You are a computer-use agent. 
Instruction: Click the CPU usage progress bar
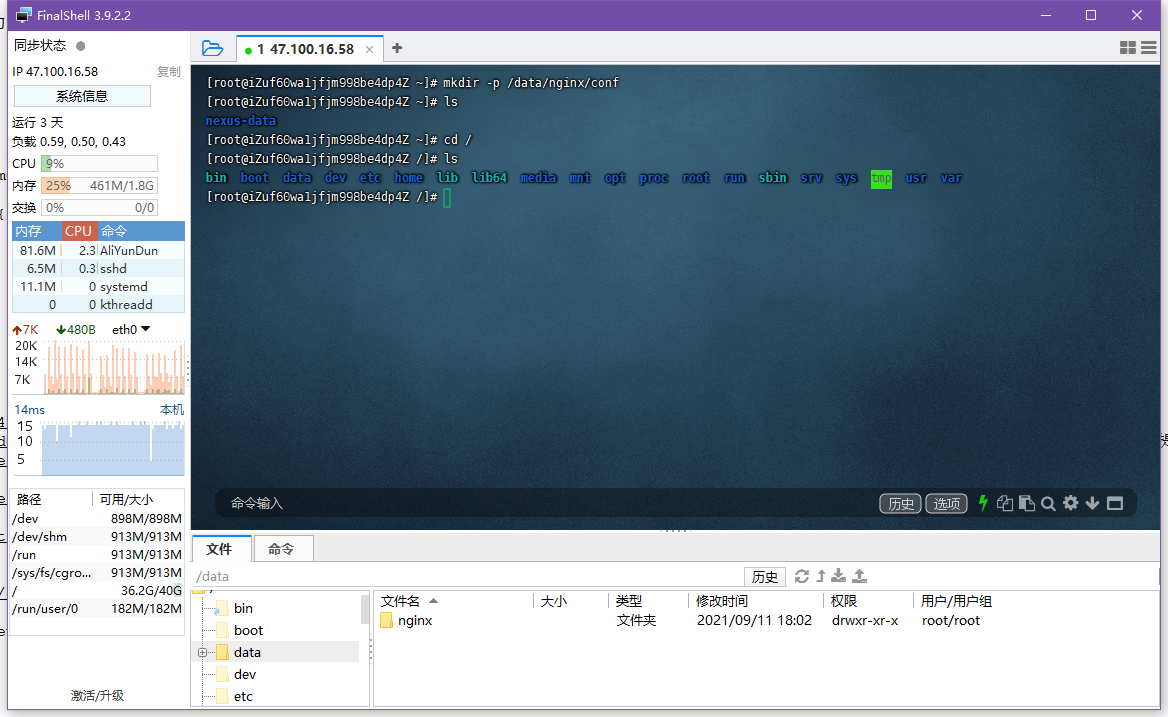pyautogui.click(x=99, y=163)
